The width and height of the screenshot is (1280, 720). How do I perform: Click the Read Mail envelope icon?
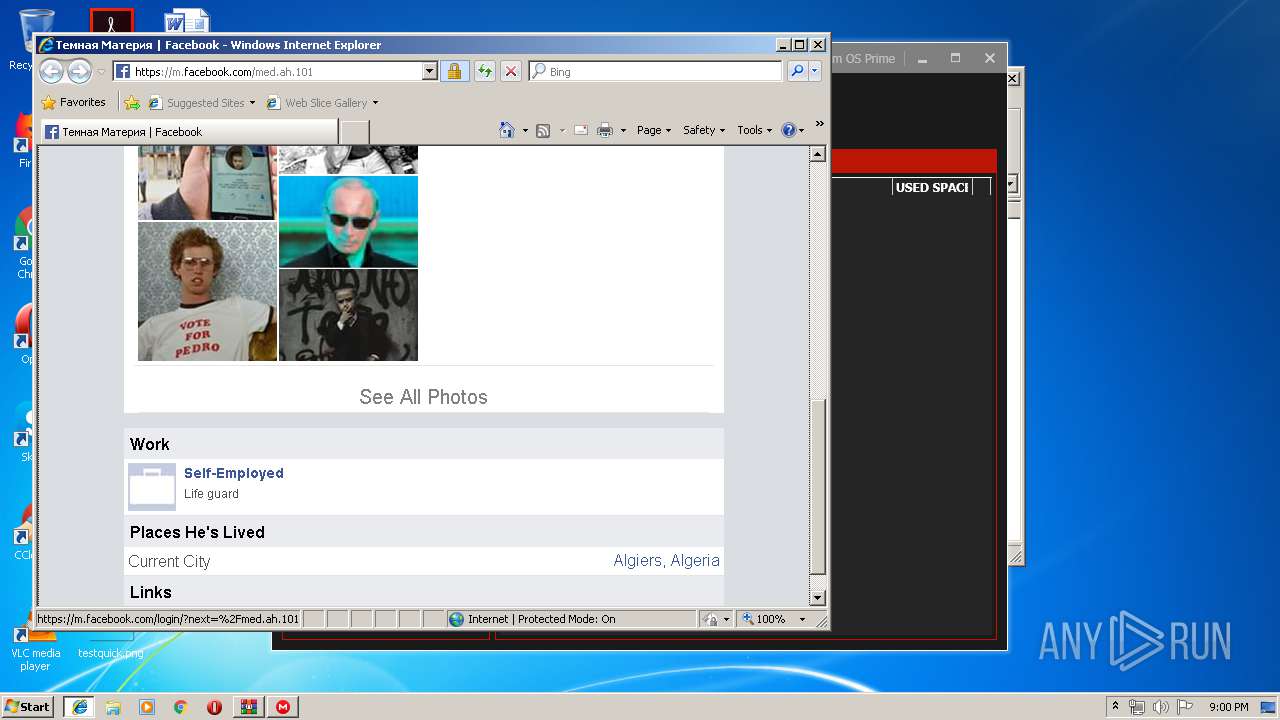coord(580,130)
